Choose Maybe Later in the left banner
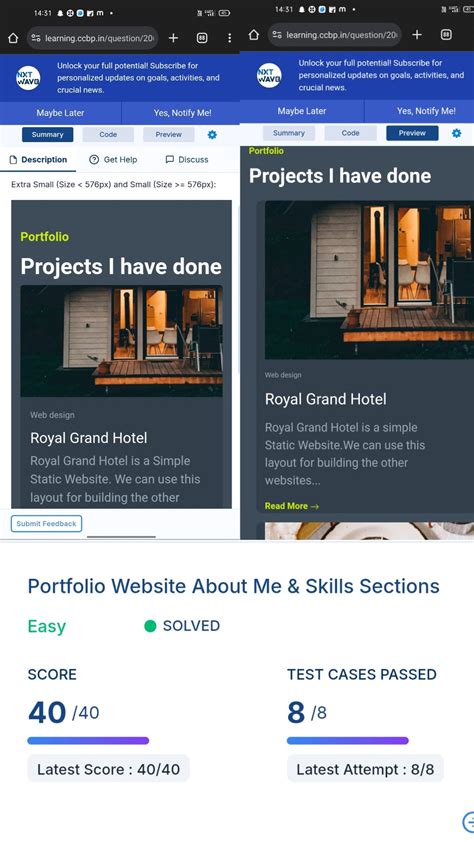Viewport: 474px width, 842px height. 60,113
